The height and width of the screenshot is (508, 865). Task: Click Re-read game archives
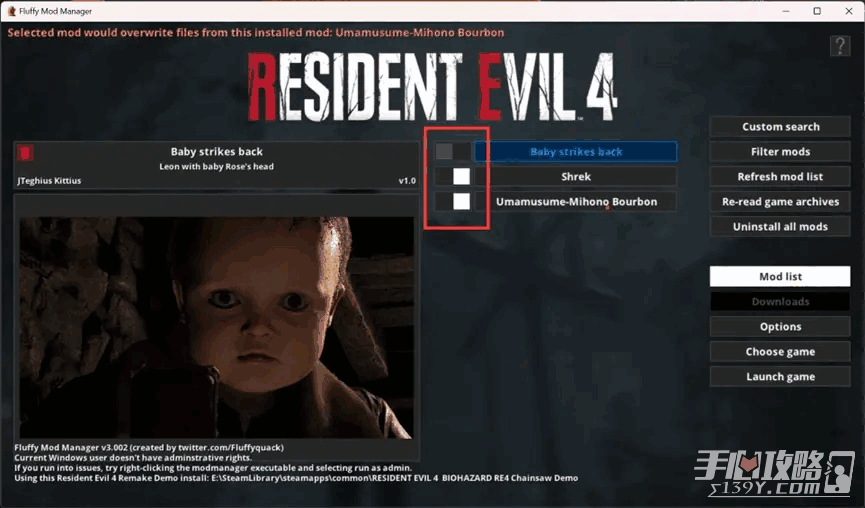(780, 202)
